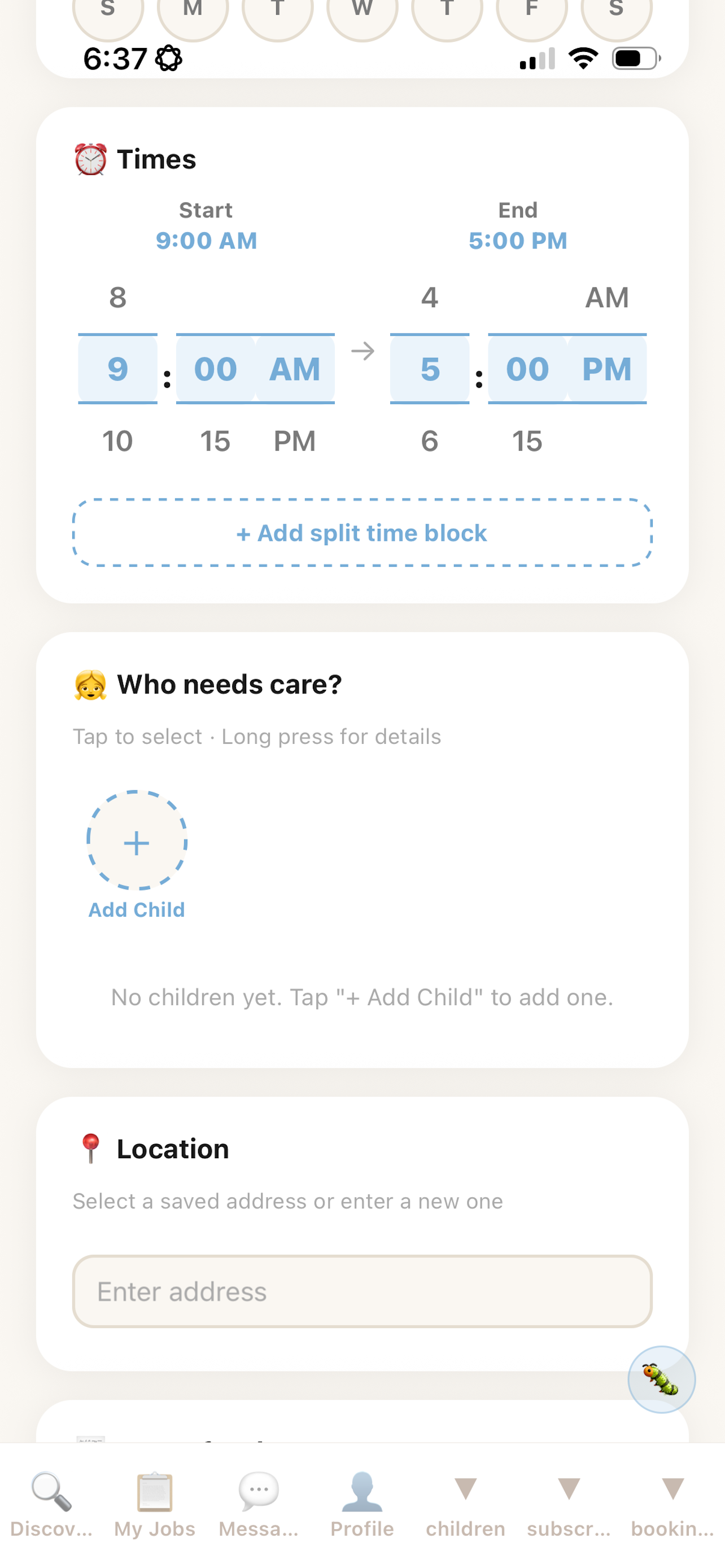Open the children tab triangle icon
This screenshot has width=725, height=1568.
(x=466, y=1488)
